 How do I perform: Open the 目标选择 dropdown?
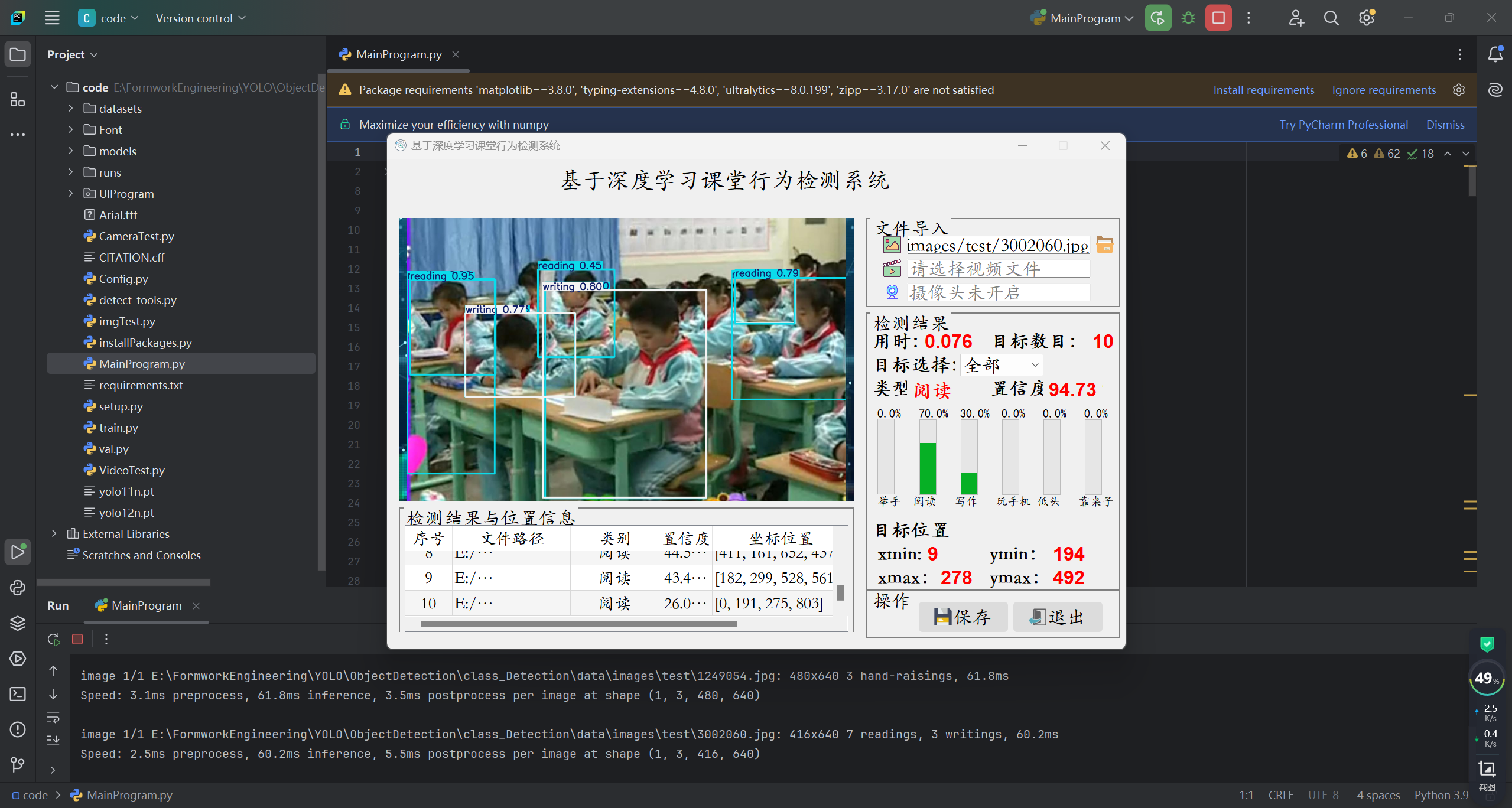[x=1002, y=365]
